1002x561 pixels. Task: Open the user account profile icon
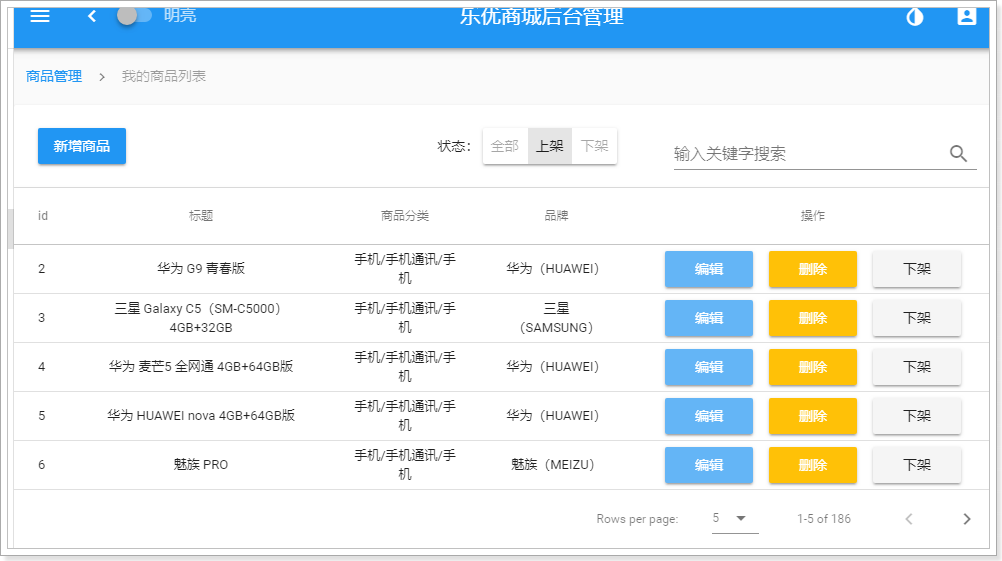966,17
